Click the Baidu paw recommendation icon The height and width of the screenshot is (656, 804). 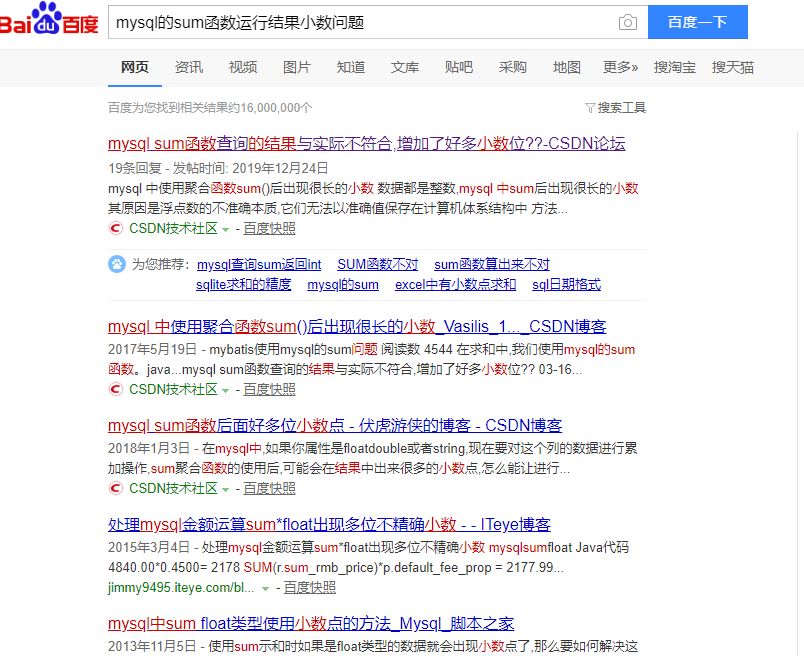coord(117,264)
